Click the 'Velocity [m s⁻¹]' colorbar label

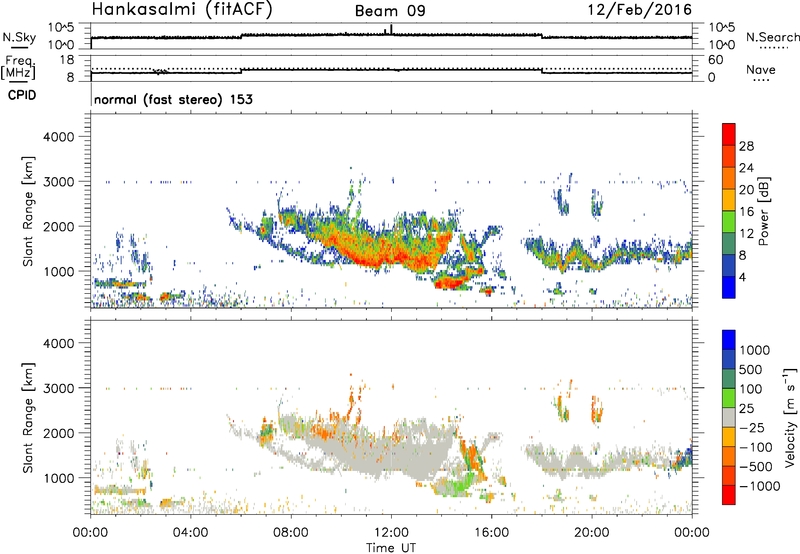[789, 417]
